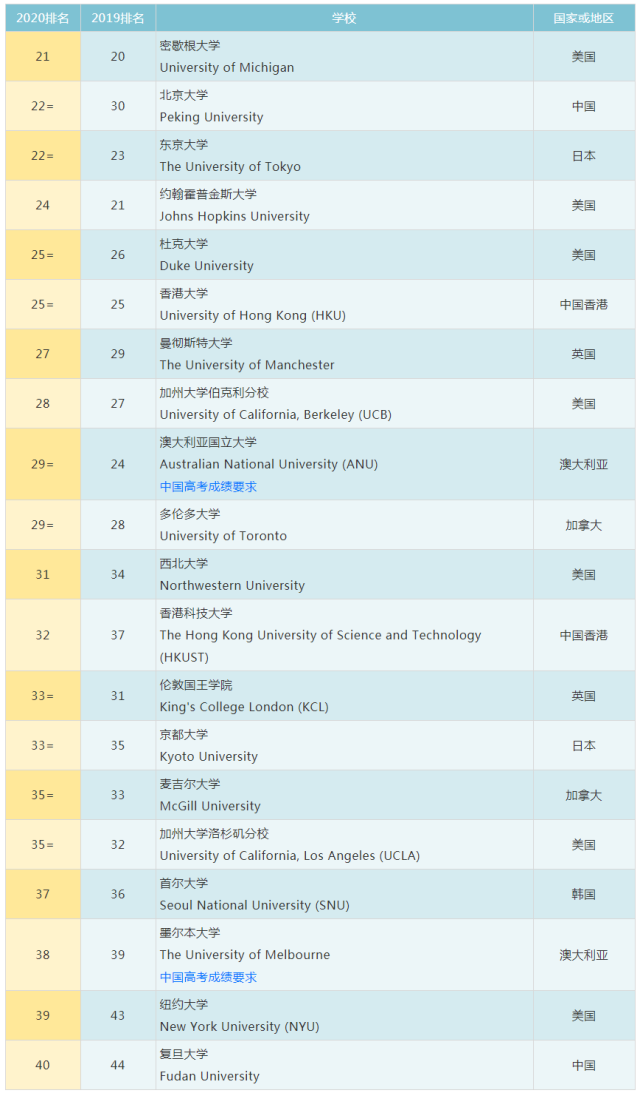Select the 加州大学伯克利分校 school name
640x1096 pixels.
[x=214, y=393]
